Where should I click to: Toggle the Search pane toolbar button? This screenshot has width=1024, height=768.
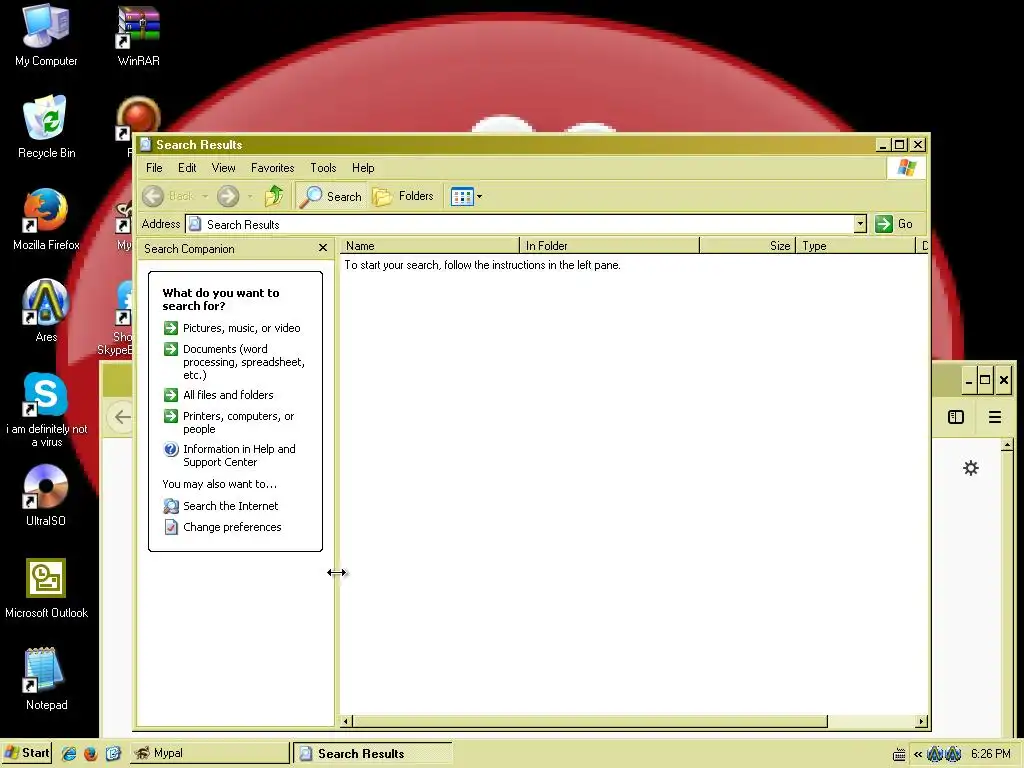pyautogui.click(x=330, y=196)
